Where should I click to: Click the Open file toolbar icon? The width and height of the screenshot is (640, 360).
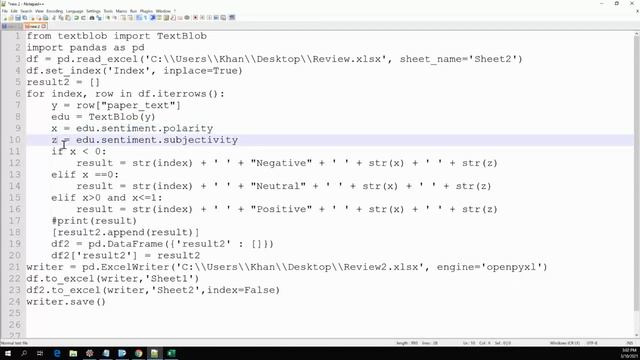[x=11, y=18]
